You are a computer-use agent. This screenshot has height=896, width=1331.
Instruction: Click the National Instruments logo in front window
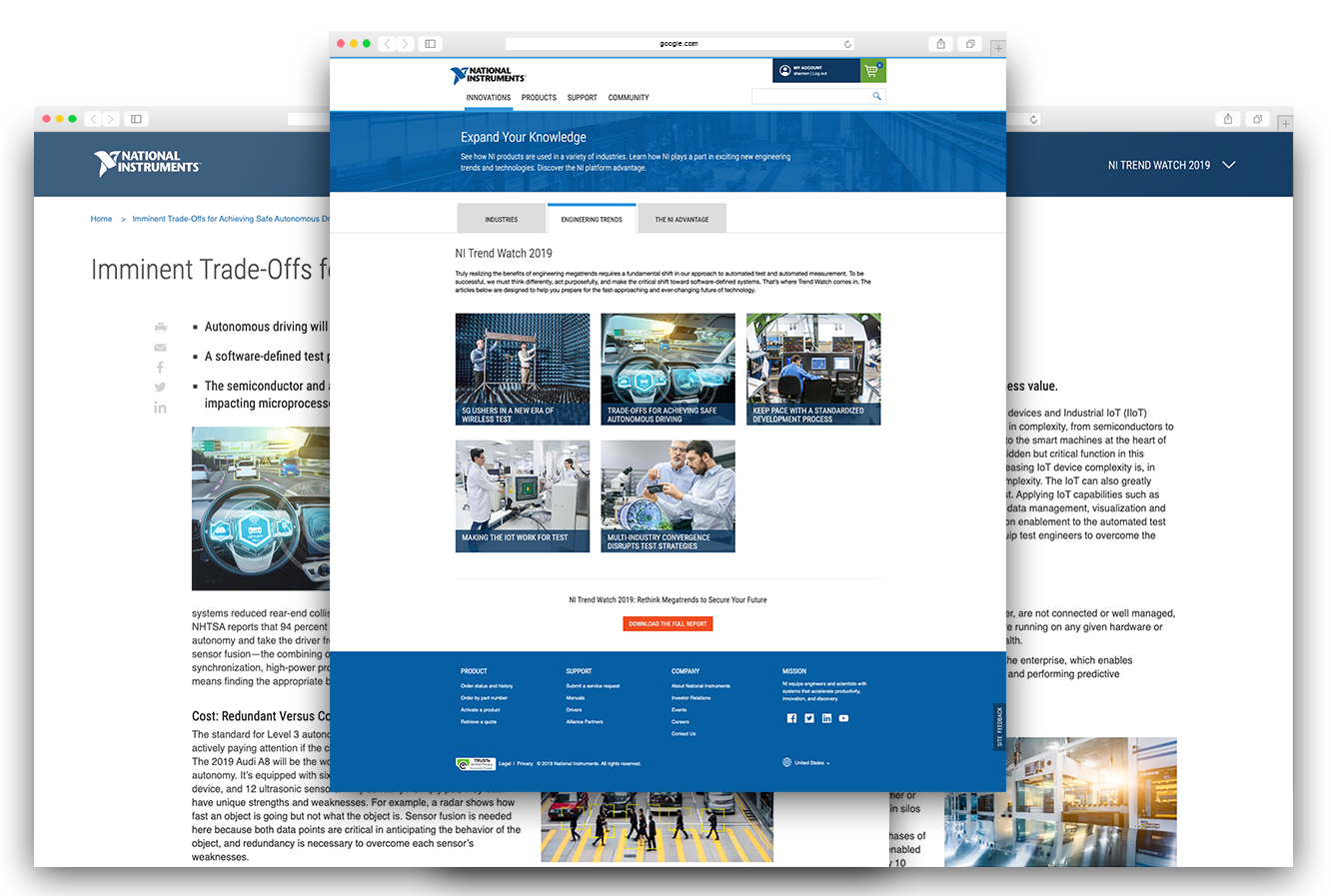point(488,76)
